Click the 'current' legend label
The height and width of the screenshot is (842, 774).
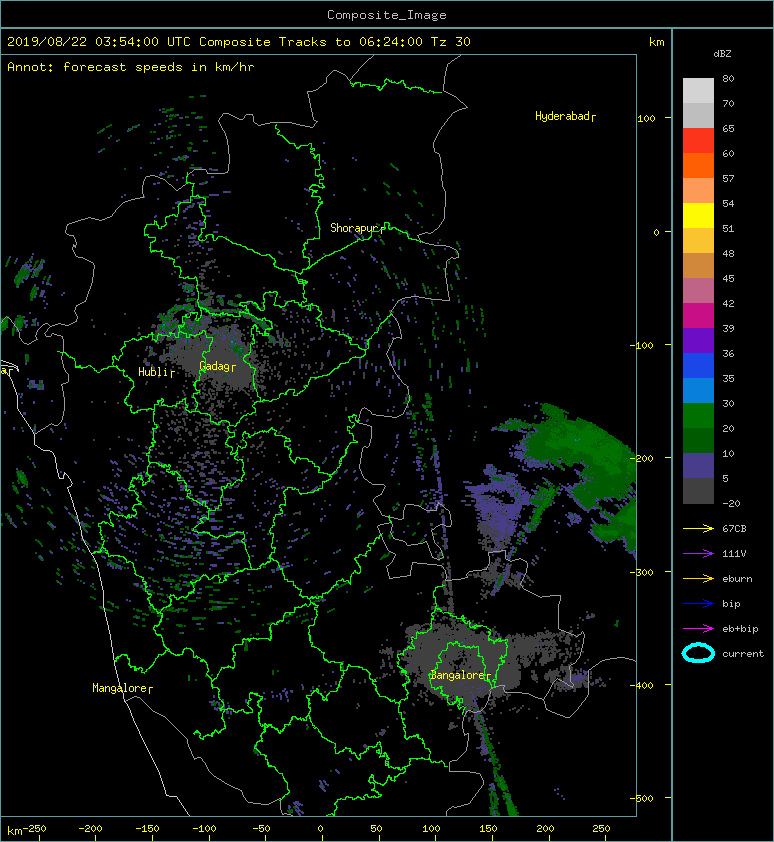click(743, 654)
